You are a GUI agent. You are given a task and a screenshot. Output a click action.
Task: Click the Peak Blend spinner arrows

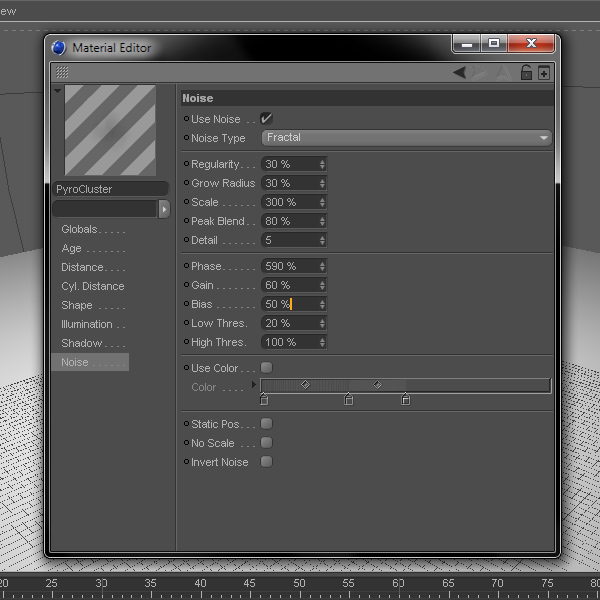pyautogui.click(x=322, y=221)
